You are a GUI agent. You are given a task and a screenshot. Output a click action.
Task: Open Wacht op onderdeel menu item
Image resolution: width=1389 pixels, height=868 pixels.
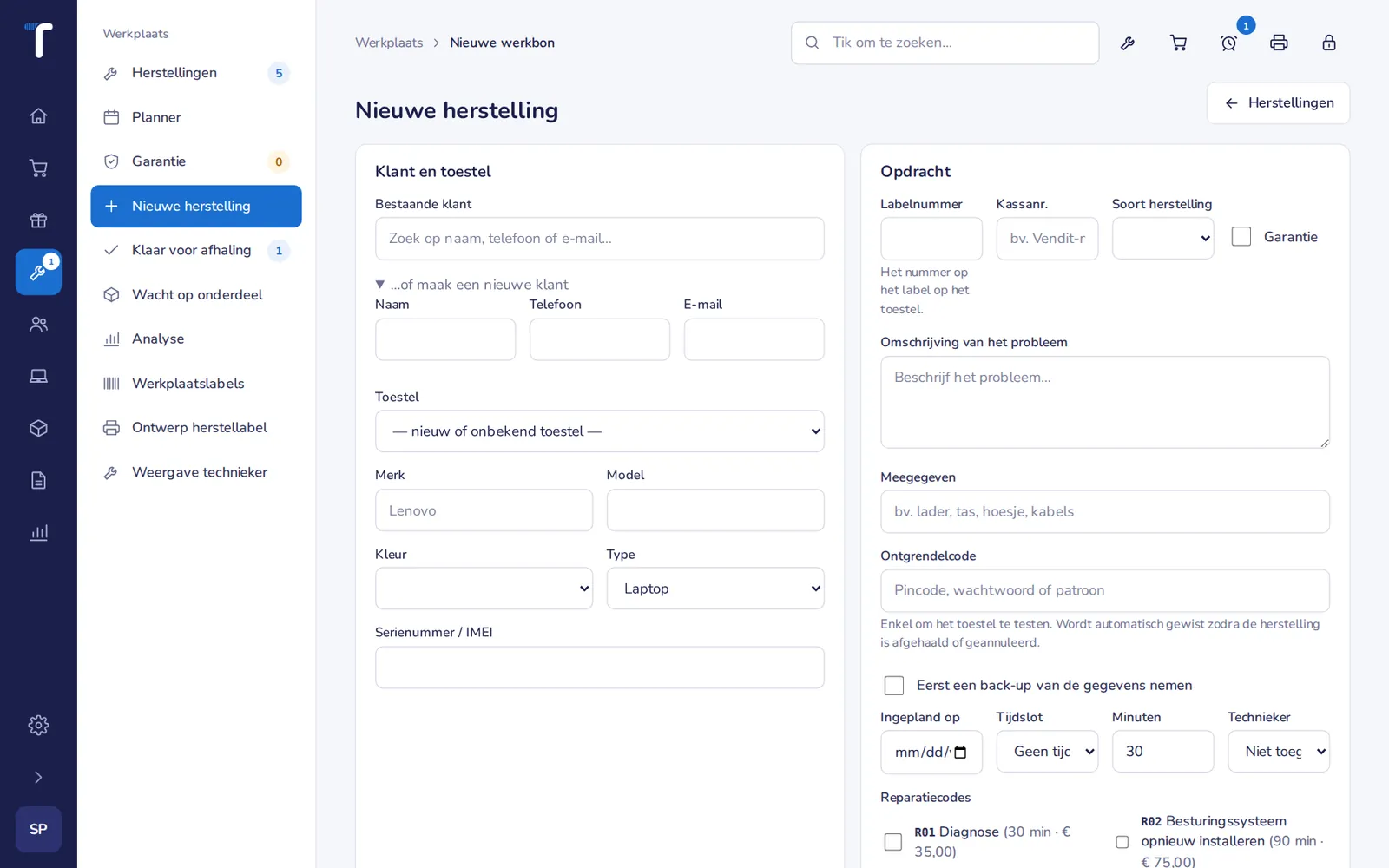tap(196, 295)
